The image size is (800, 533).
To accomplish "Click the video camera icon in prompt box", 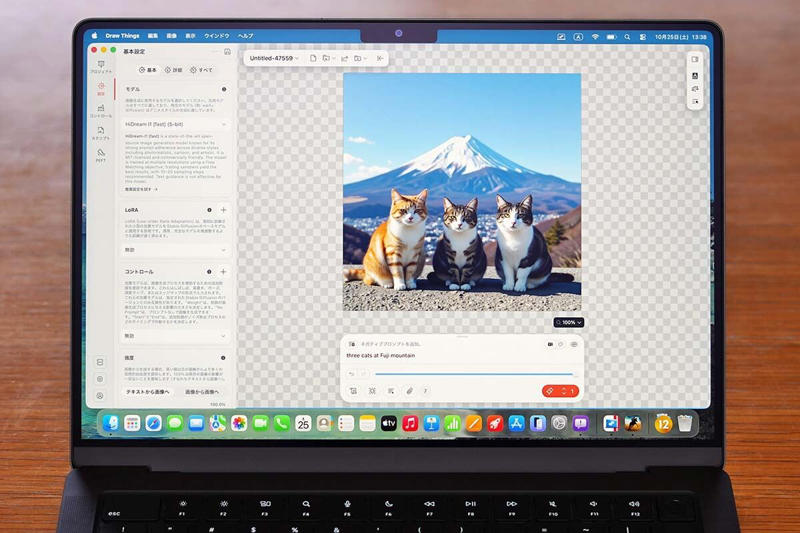I will click(550, 344).
